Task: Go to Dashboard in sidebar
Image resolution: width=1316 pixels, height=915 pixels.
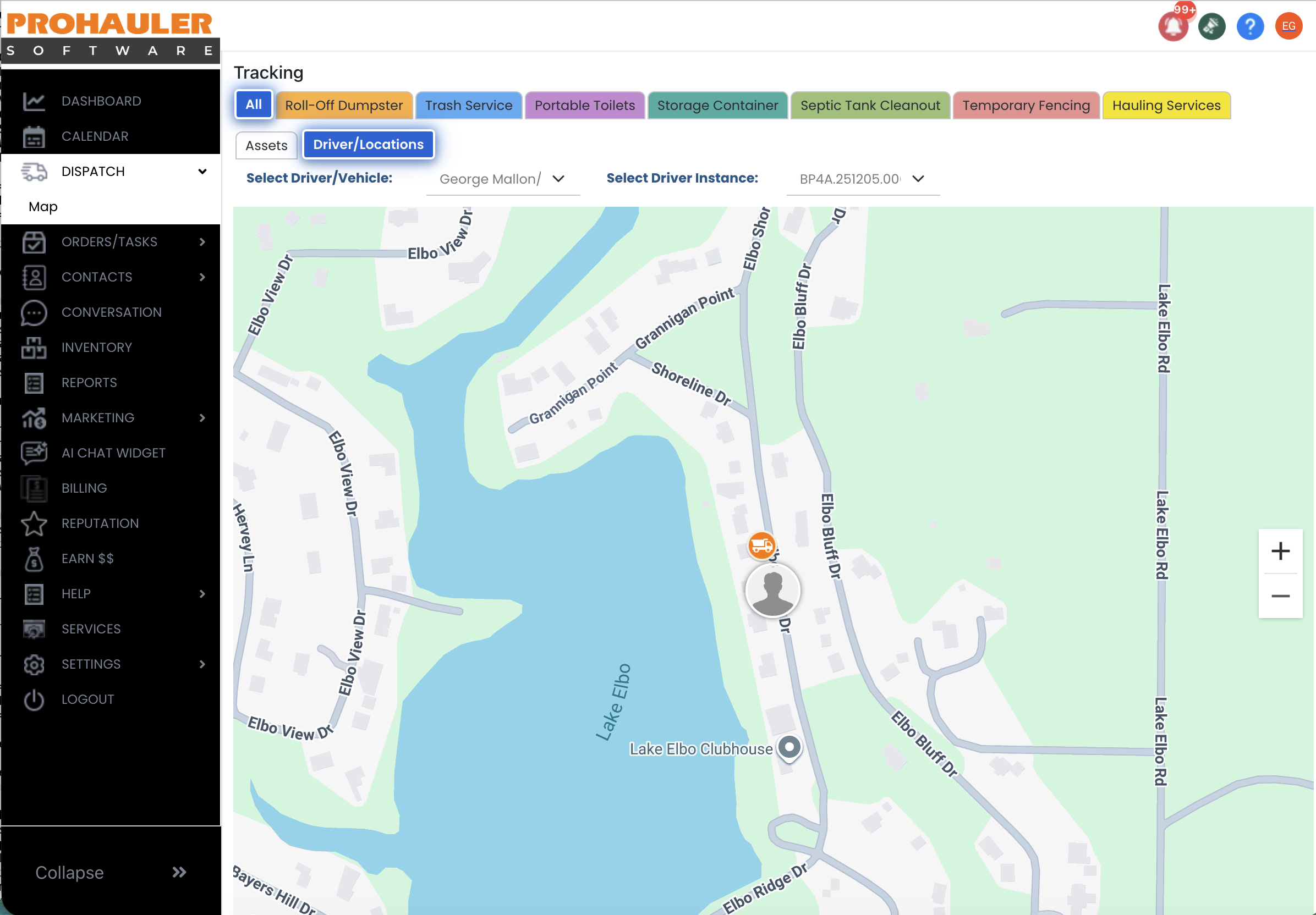Action: [x=101, y=101]
